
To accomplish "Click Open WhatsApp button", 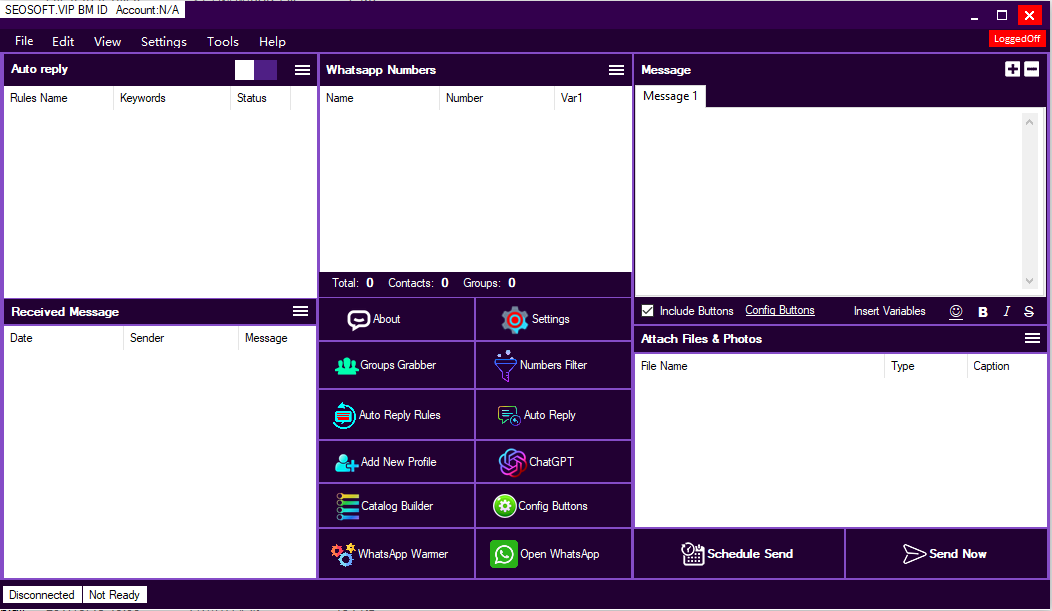I will pos(554,554).
